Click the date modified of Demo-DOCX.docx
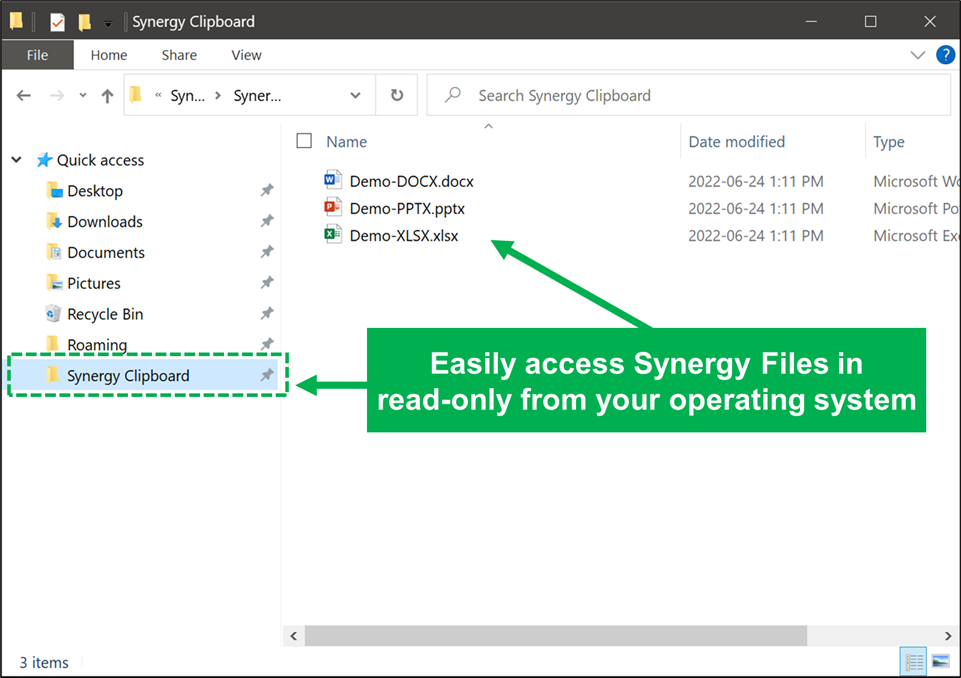The width and height of the screenshot is (961, 678). click(x=756, y=181)
